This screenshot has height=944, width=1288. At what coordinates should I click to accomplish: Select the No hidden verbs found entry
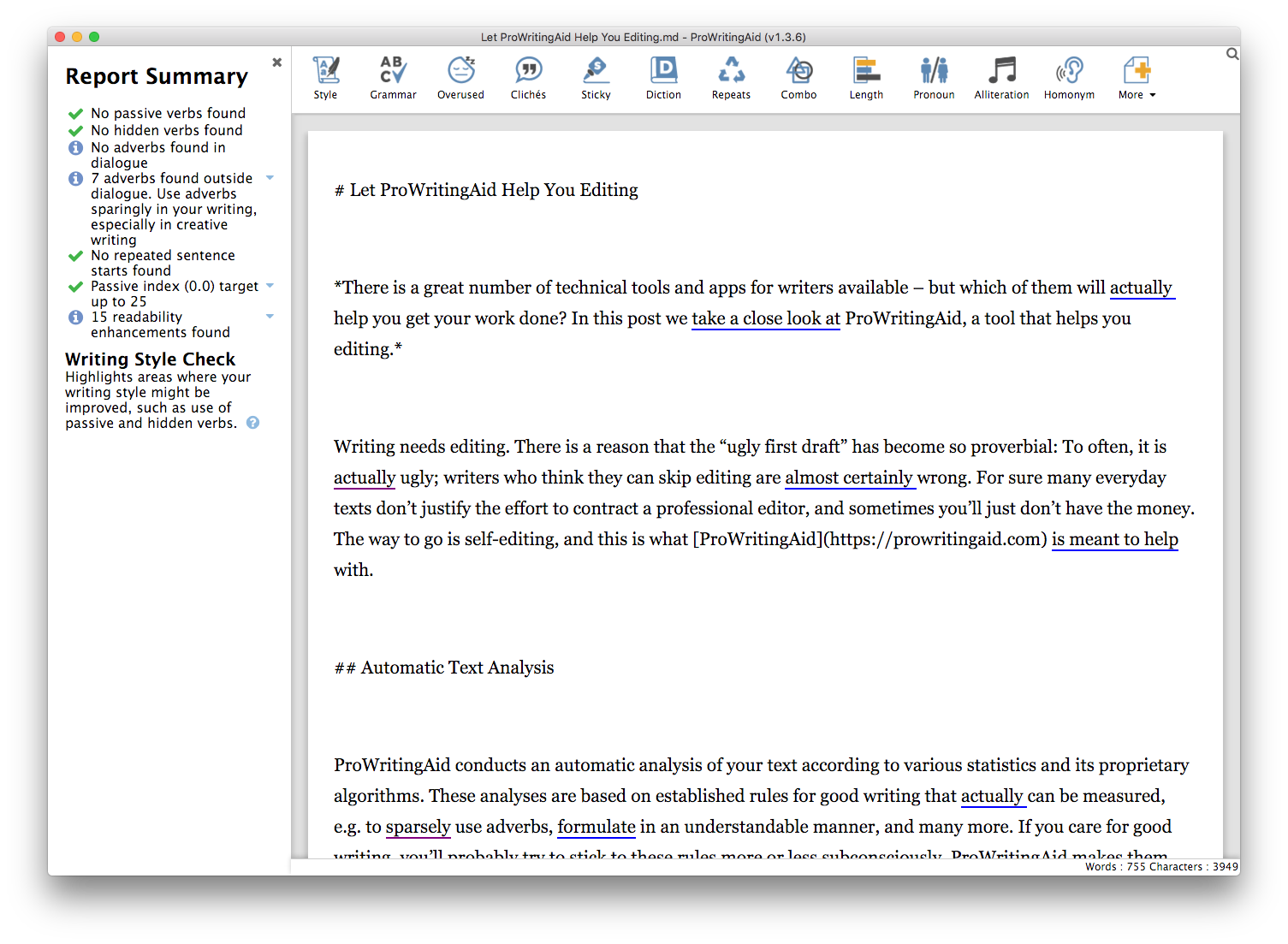(167, 130)
